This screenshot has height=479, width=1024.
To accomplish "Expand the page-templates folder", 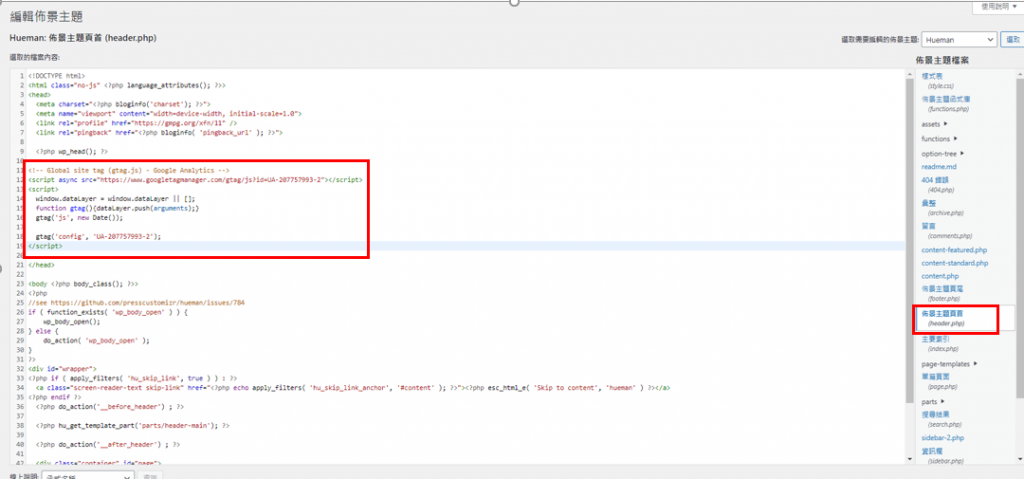I will point(950,364).
